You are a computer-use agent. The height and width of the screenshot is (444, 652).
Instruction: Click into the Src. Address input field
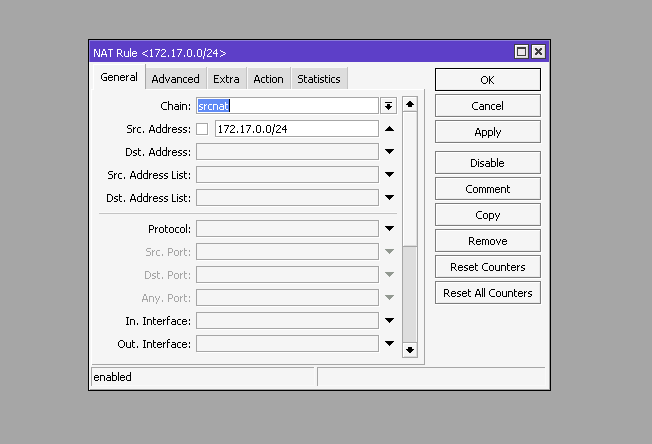click(296, 129)
